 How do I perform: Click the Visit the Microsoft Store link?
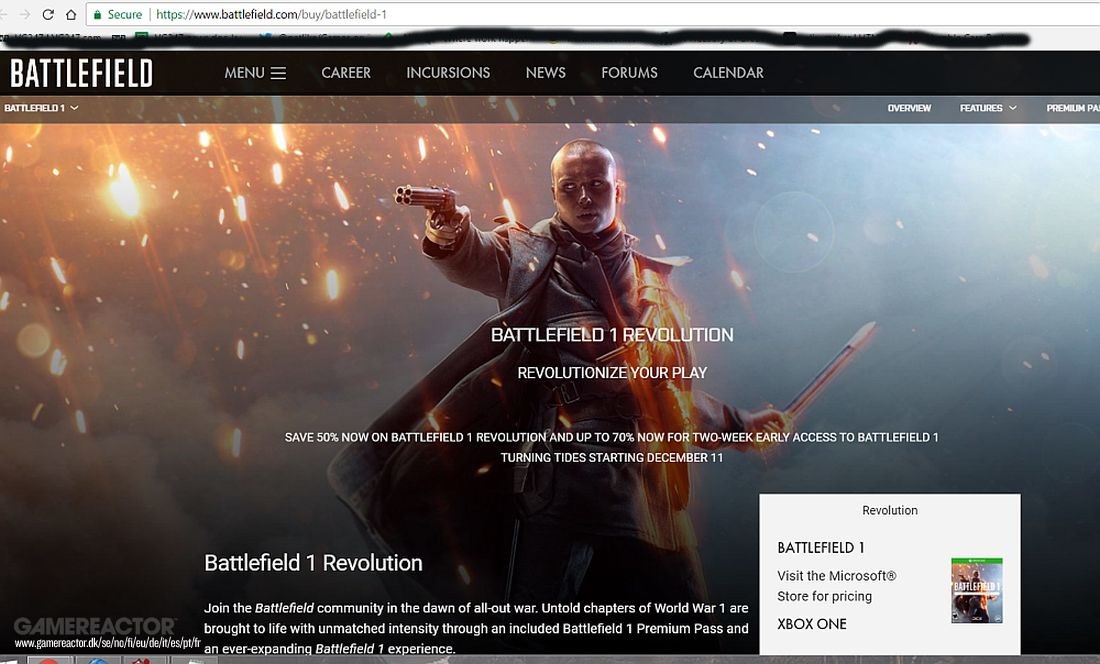coord(837,585)
